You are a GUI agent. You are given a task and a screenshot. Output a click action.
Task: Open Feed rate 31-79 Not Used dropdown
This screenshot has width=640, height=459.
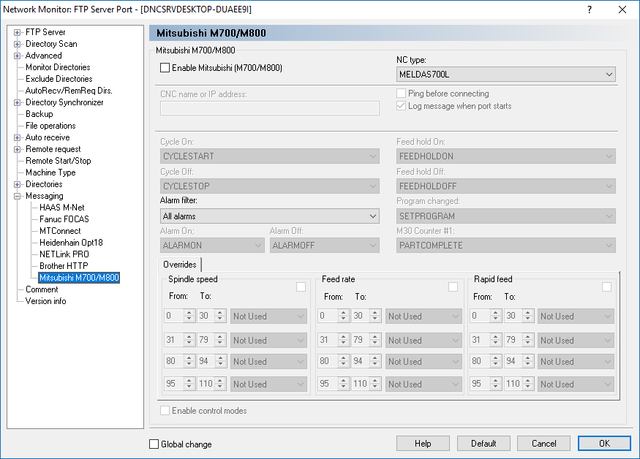coord(423,340)
